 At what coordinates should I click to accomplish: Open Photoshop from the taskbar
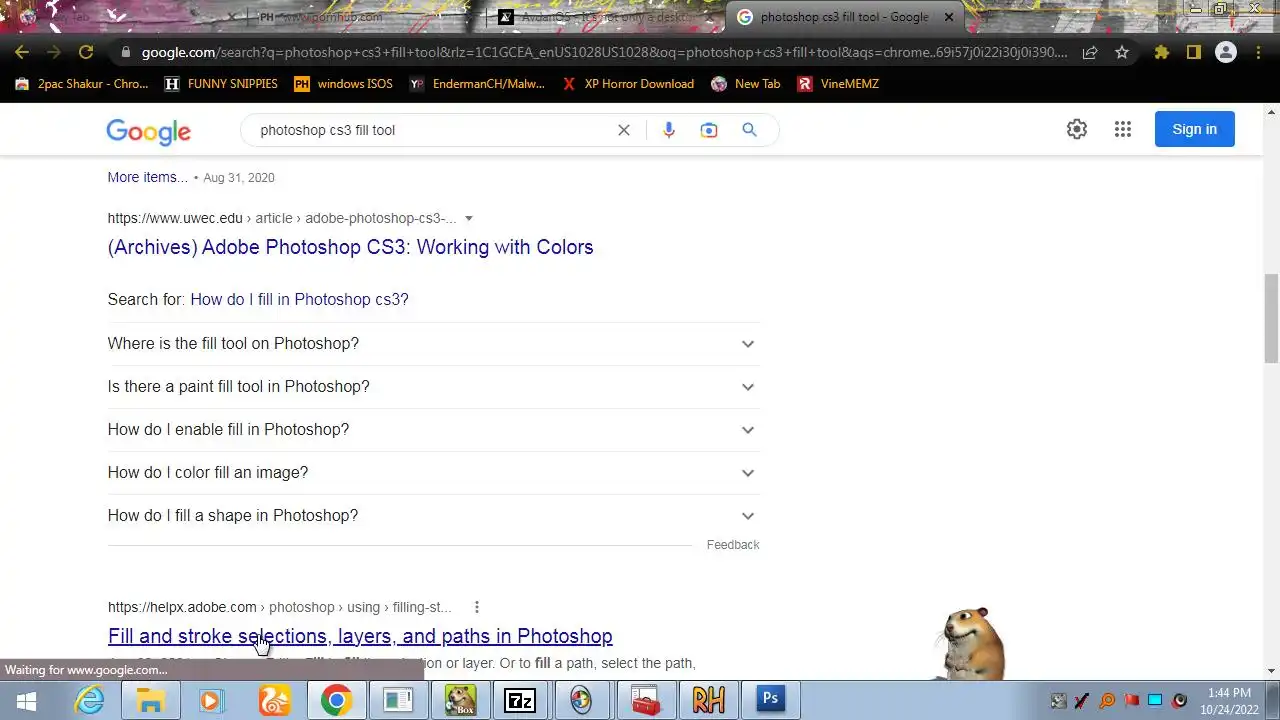[770, 700]
